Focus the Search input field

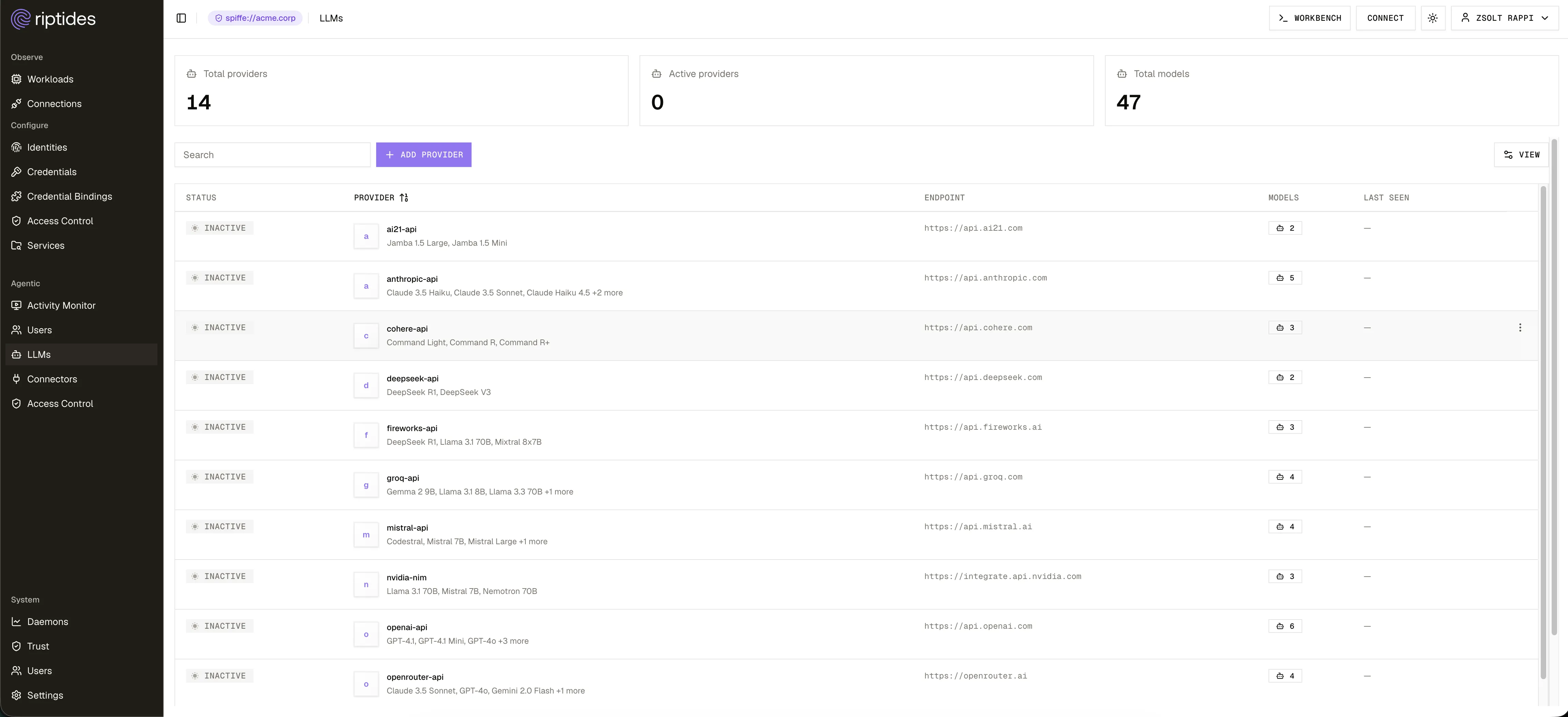(x=273, y=155)
